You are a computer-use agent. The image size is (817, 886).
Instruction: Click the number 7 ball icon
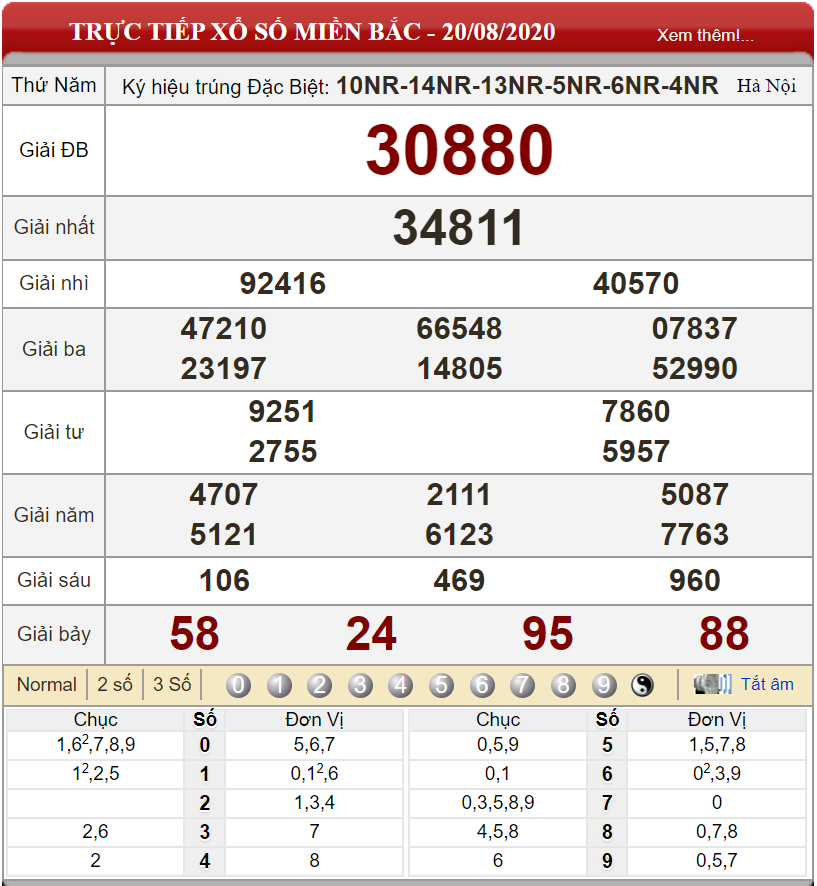523,685
